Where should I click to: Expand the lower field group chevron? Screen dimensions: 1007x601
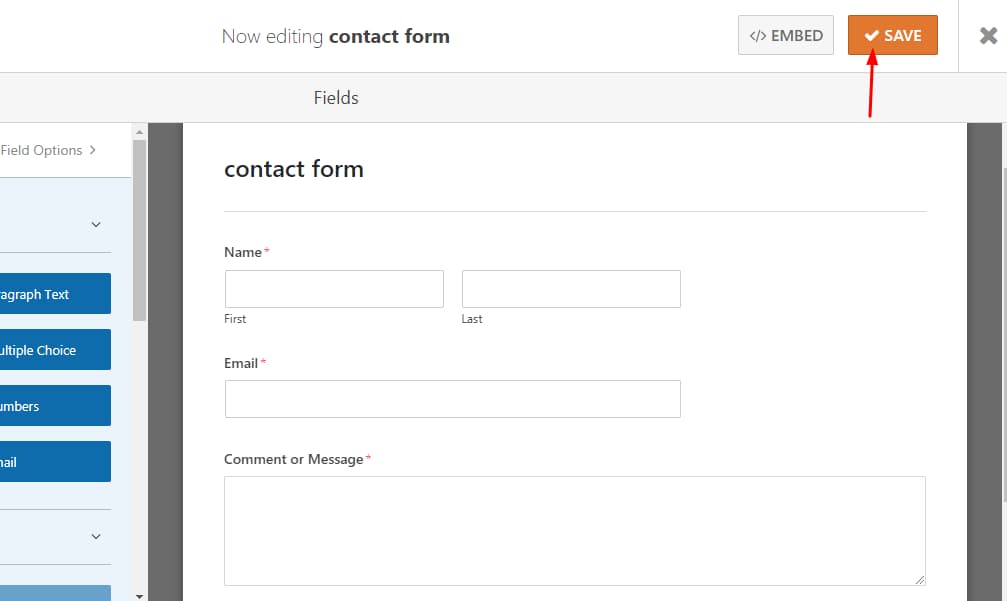tap(95, 536)
